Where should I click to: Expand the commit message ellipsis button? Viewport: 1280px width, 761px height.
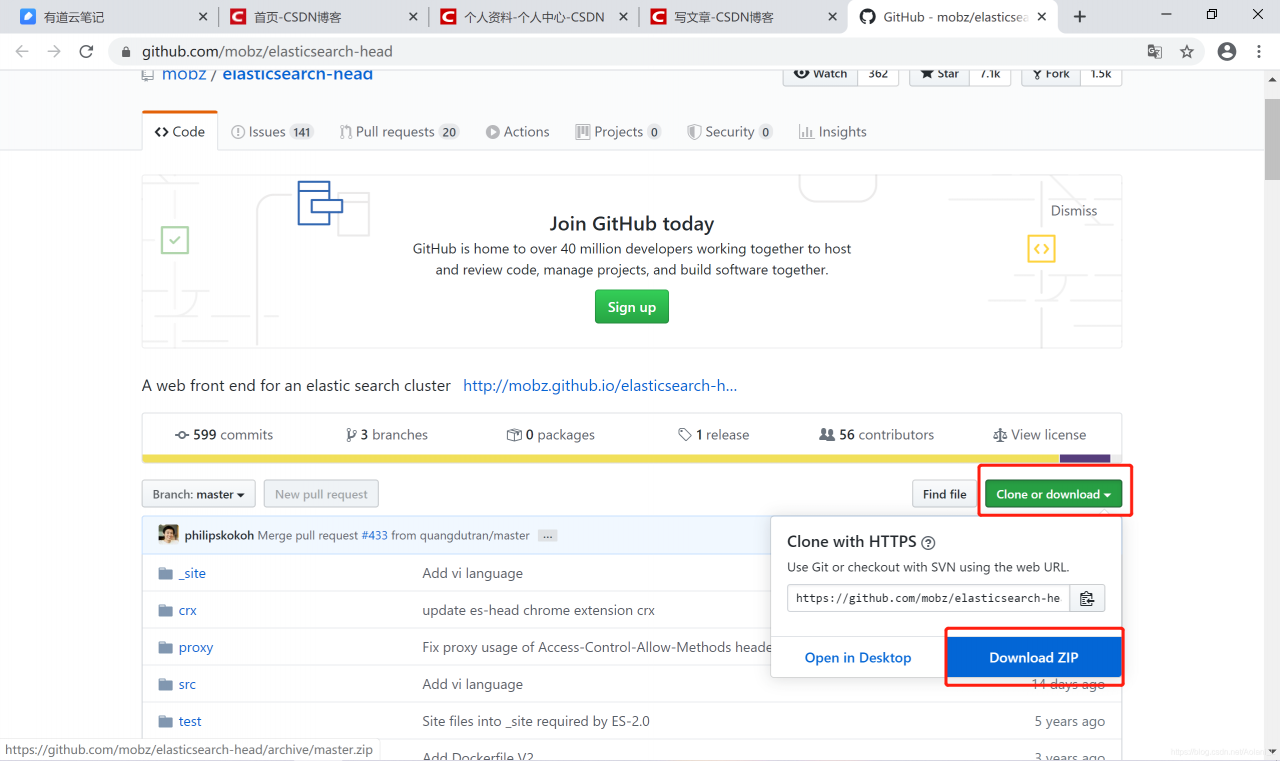[x=547, y=536]
